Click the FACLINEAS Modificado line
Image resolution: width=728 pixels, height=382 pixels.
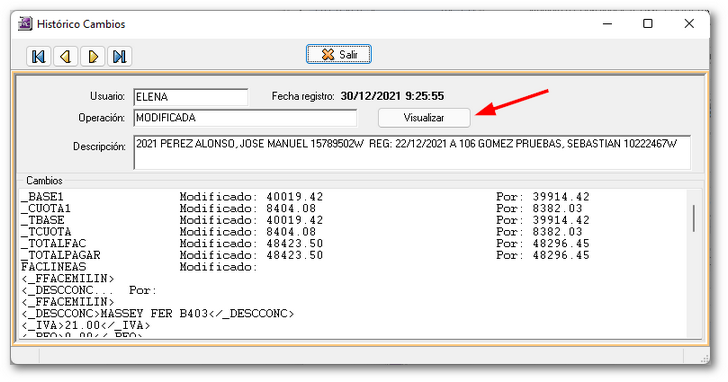click(x=139, y=267)
